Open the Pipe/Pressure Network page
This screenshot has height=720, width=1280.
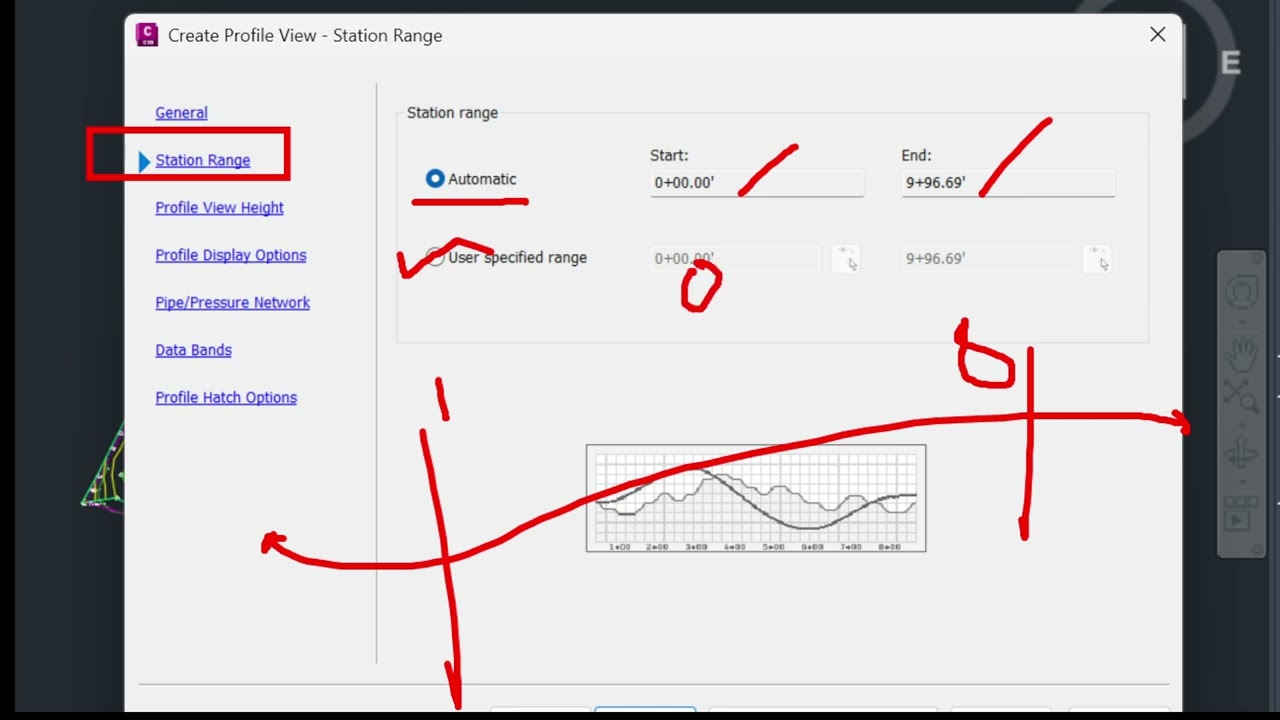pos(232,303)
